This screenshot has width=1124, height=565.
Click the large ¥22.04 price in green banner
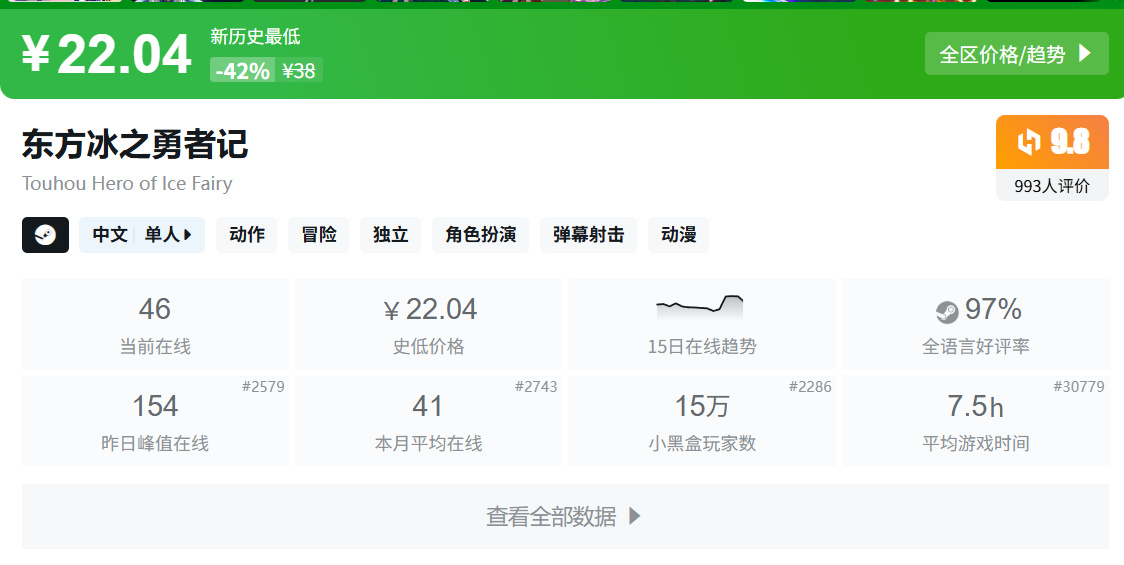(x=106, y=54)
